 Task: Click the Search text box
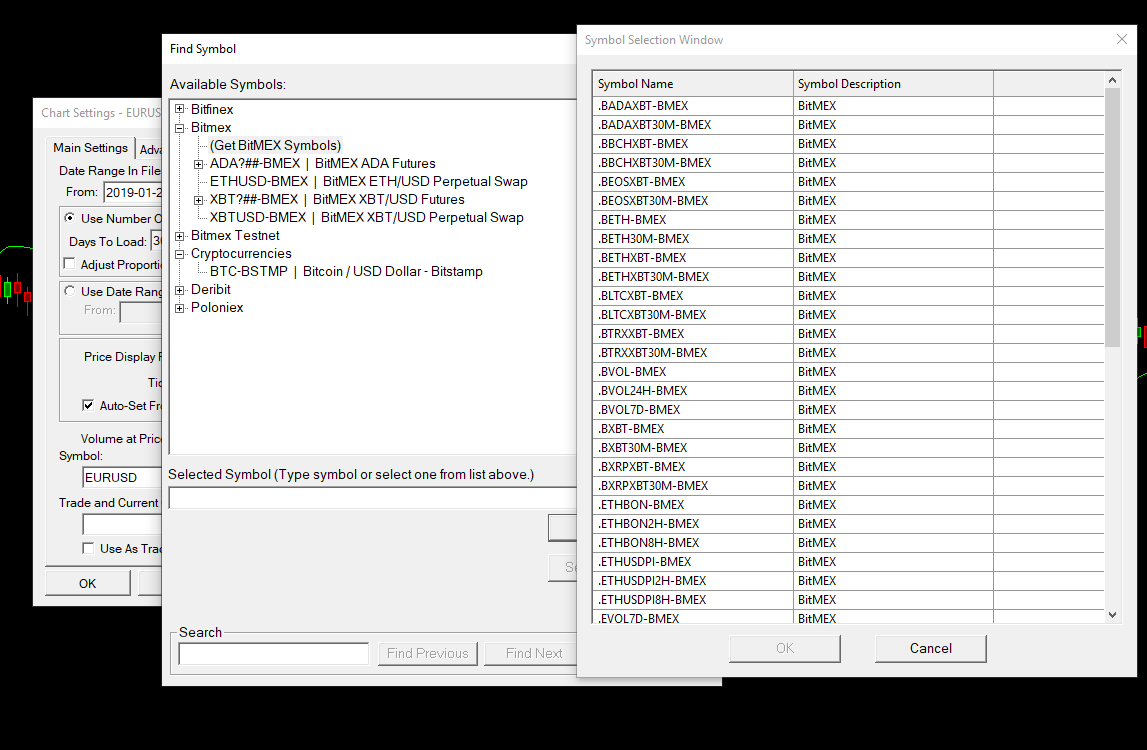pos(274,653)
